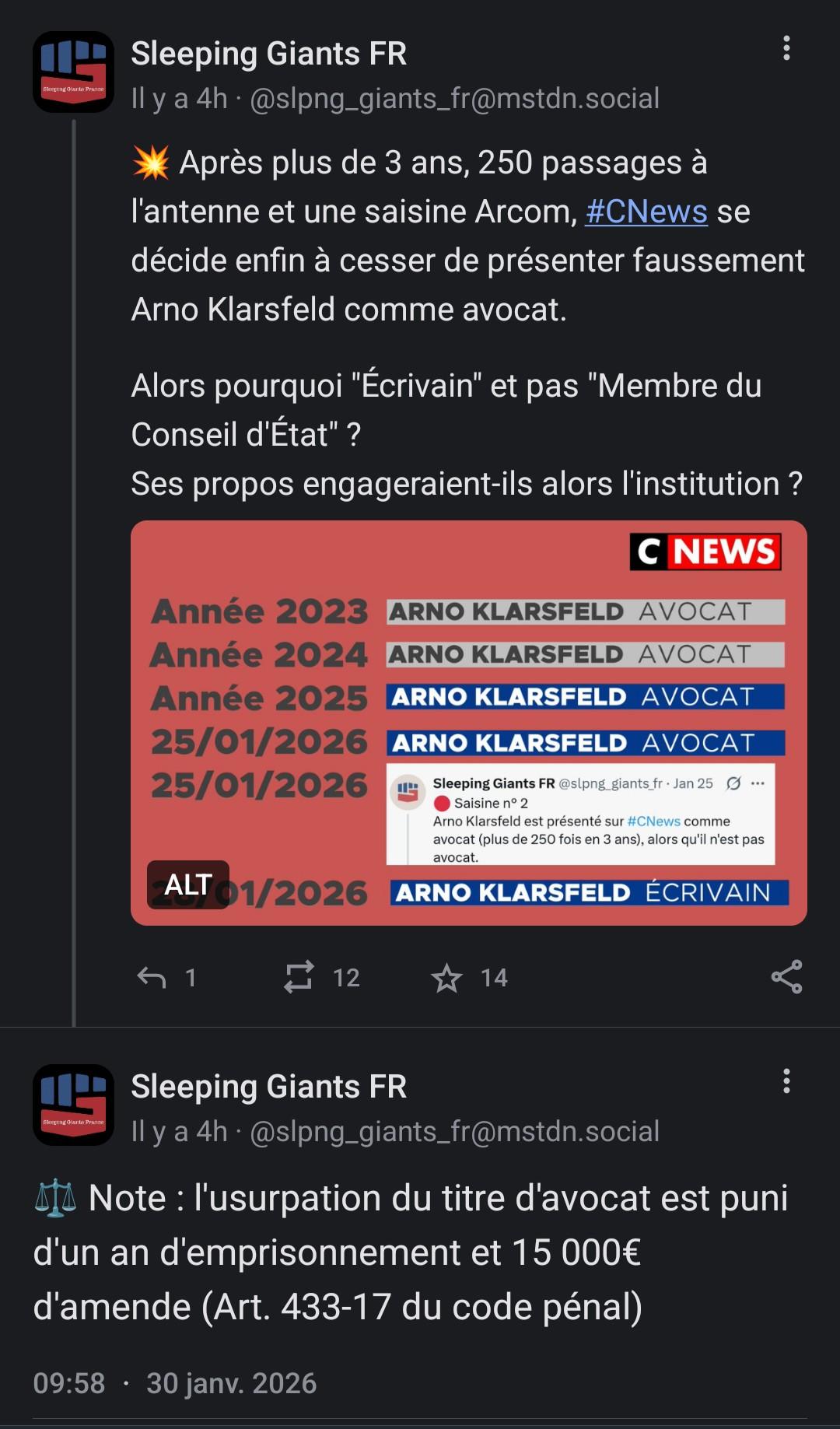The width and height of the screenshot is (840, 1429).
Task: Tap second post's Sleeping Giants FR display name
Action: [269, 1087]
